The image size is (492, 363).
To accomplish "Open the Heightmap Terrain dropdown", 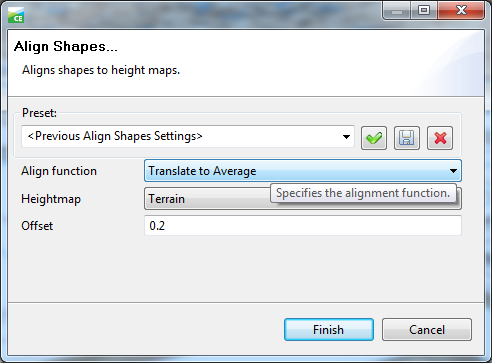I will pyautogui.click(x=303, y=199).
